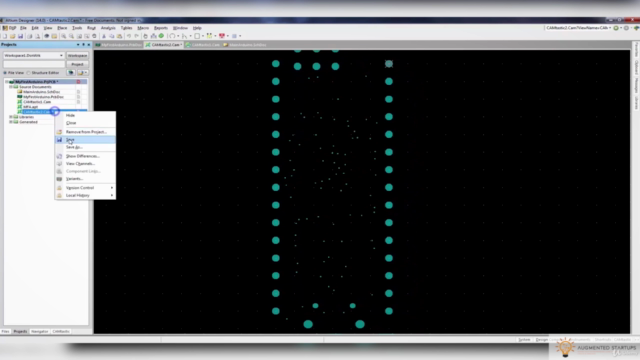Click the red modified-document icon on the MyFirstArduino project row
The height and width of the screenshot is (360, 640).
coord(78,82)
